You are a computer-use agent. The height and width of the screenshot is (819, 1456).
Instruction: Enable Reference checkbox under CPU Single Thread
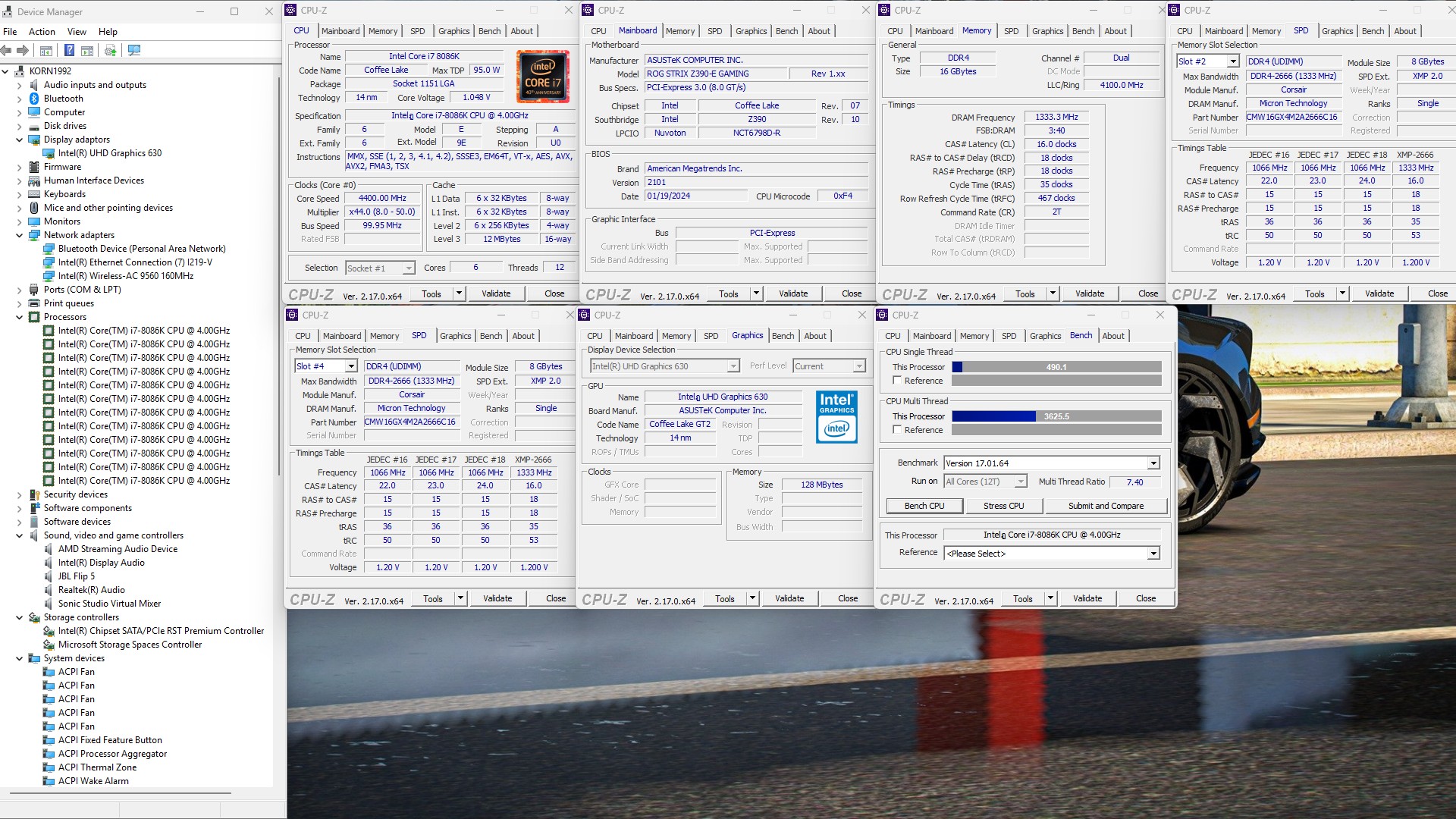pos(897,381)
